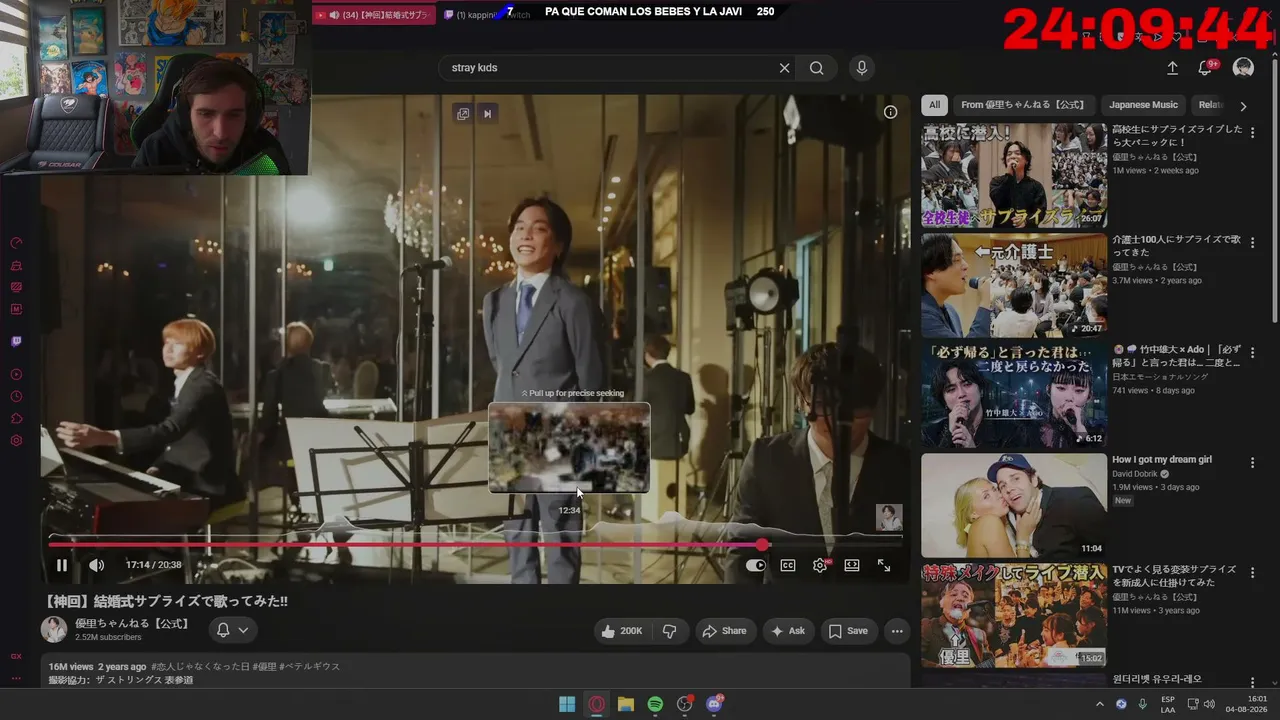Click the pop-out icon on the player overlay

(463, 114)
